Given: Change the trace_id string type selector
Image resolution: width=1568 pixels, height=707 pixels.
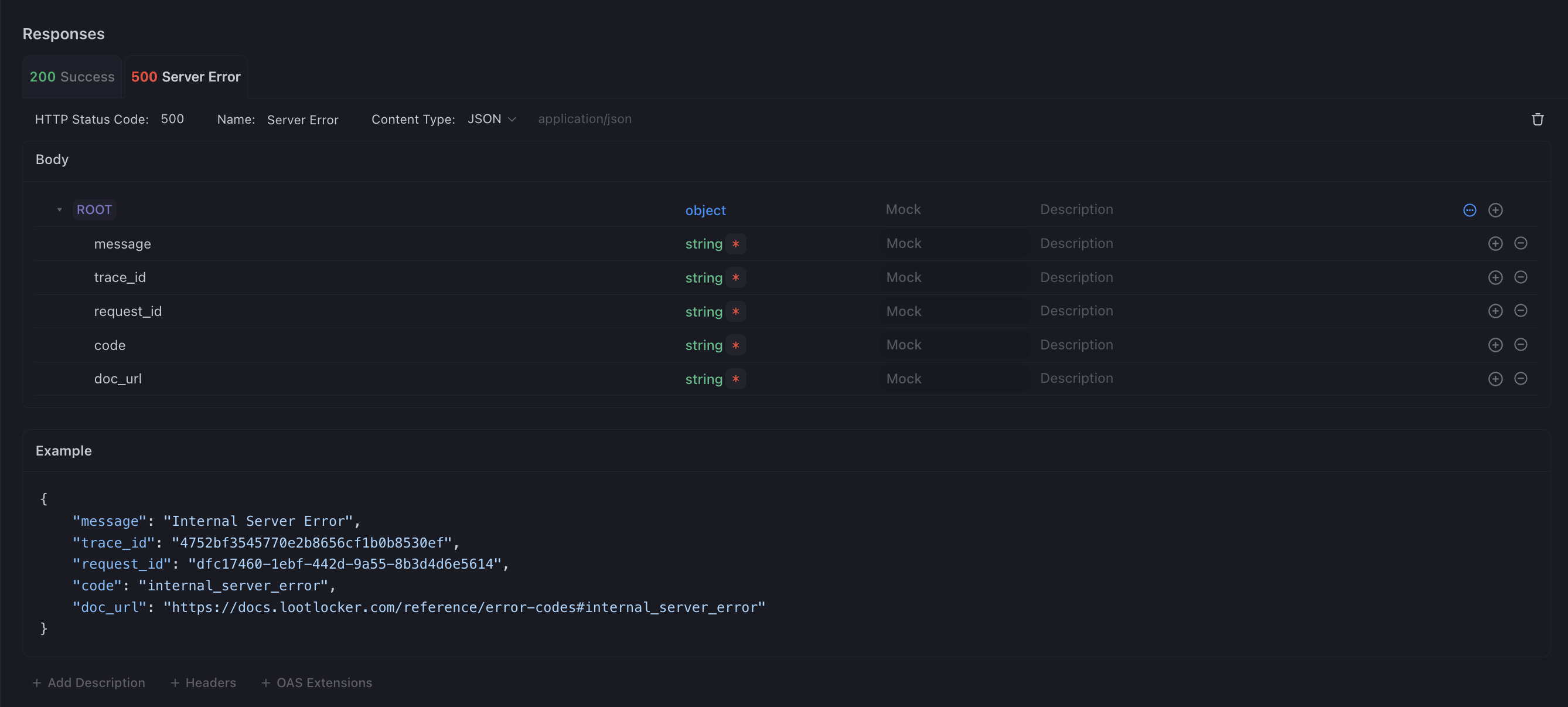Looking at the screenshot, I should click(703, 278).
